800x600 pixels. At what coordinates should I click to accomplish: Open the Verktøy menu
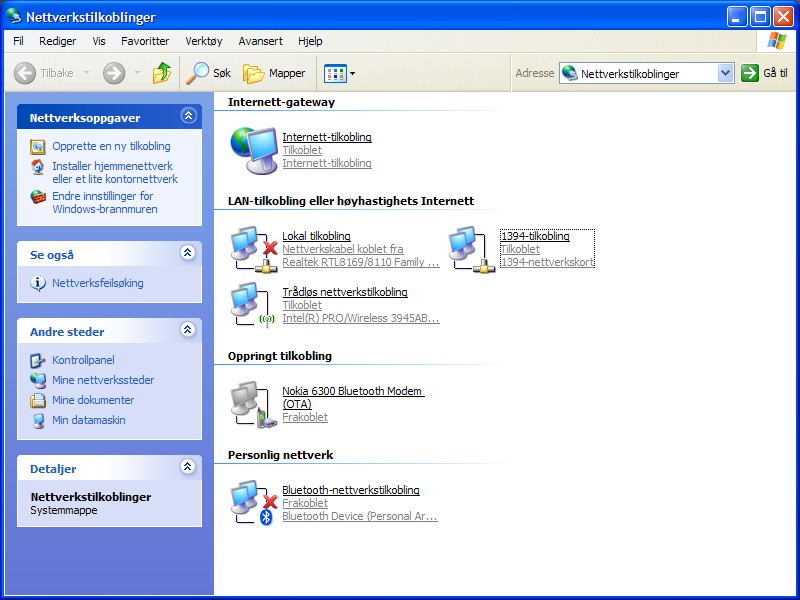click(204, 41)
